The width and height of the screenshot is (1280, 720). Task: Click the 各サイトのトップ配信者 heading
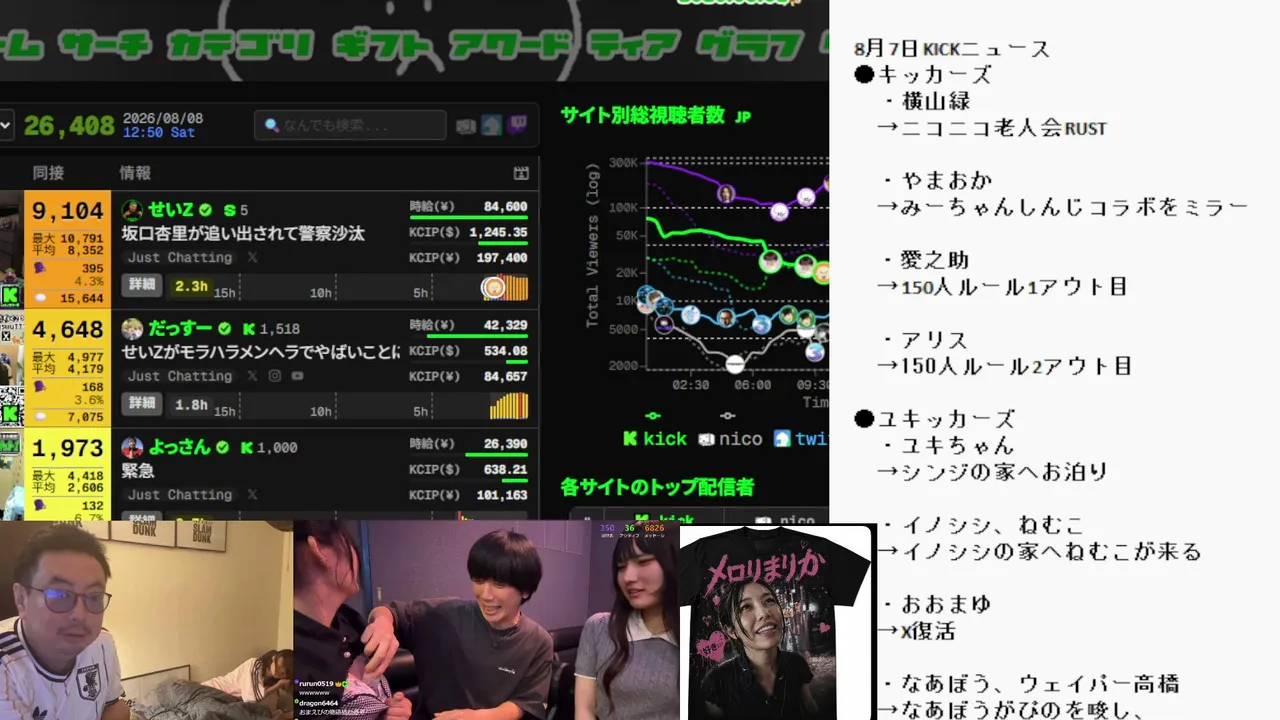pyautogui.click(x=657, y=487)
